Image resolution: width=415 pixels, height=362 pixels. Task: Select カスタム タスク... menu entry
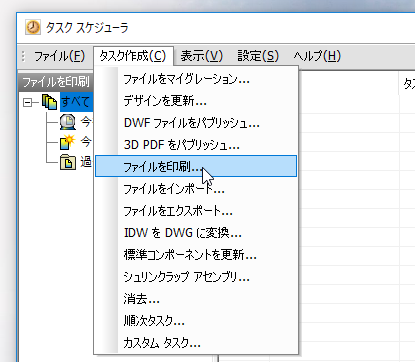click(196, 342)
